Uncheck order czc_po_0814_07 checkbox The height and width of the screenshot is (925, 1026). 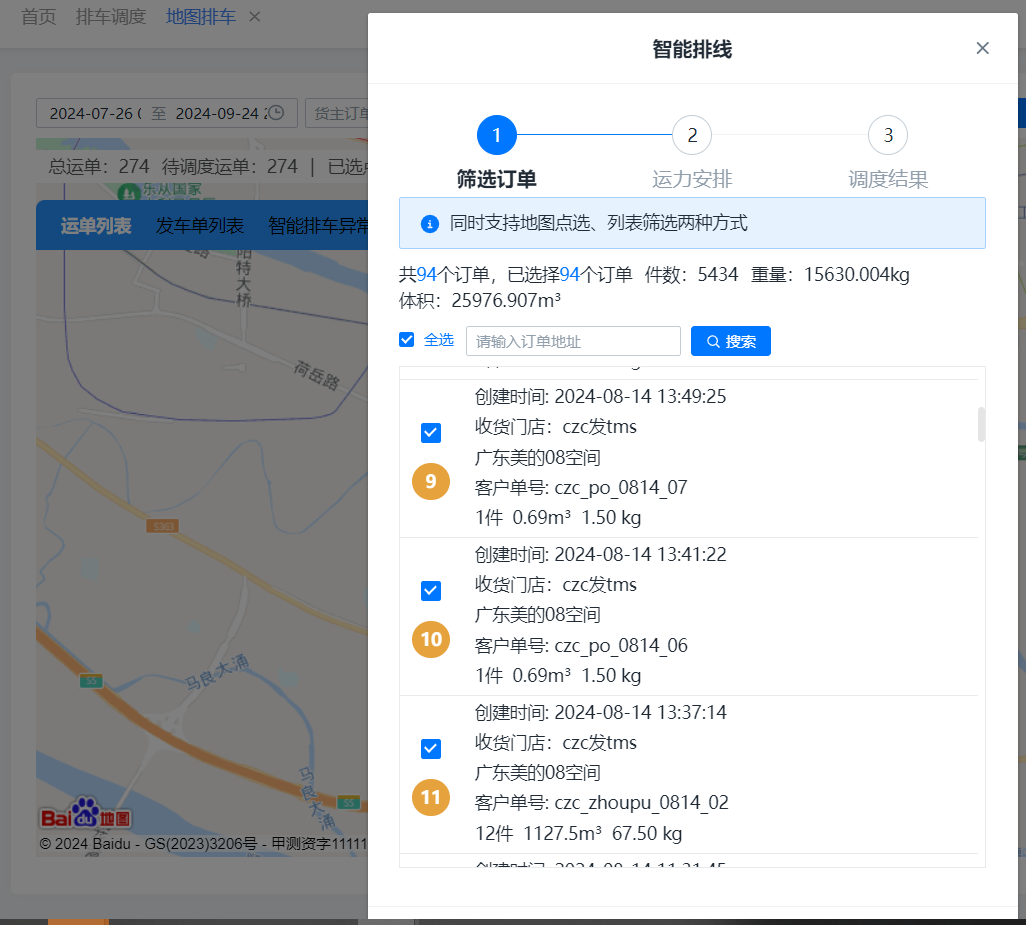coord(431,432)
